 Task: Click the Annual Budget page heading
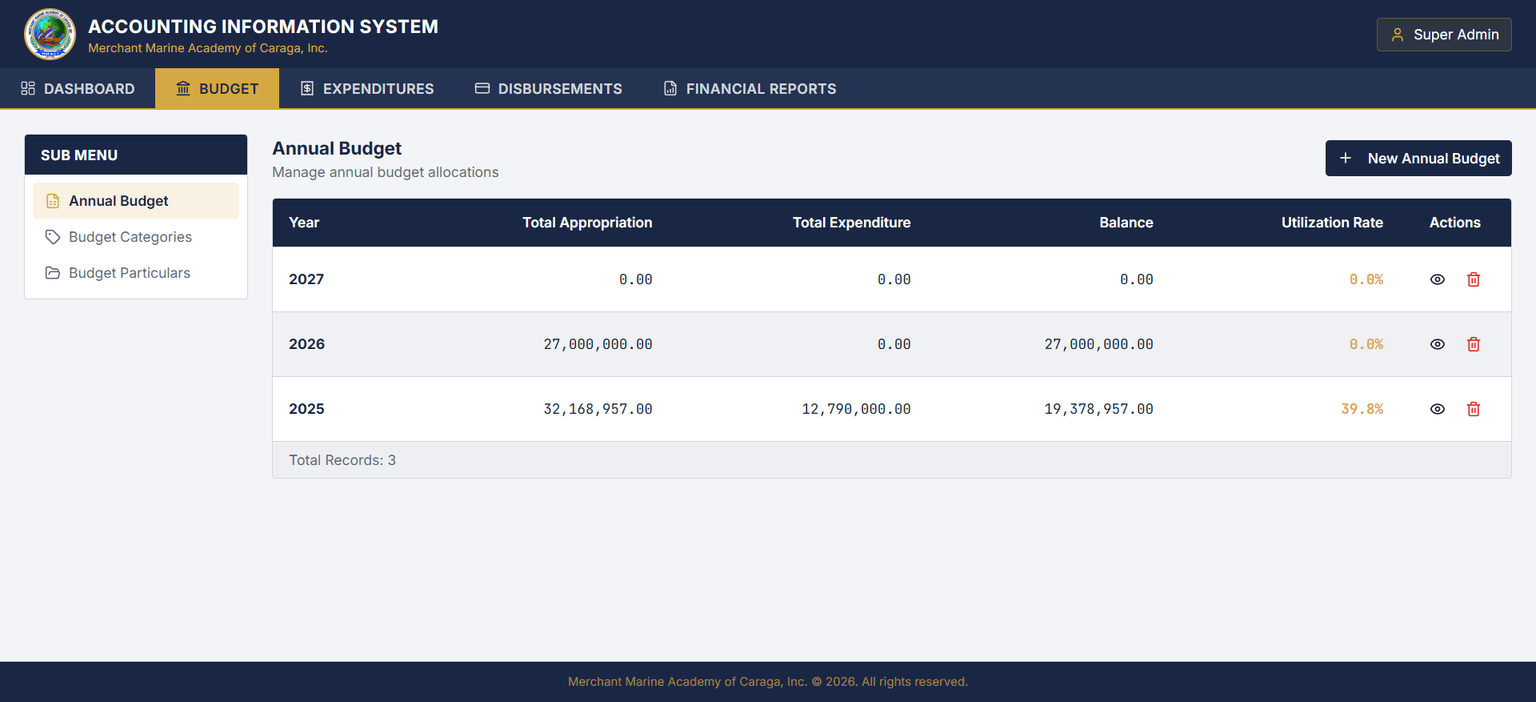click(x=337, y=148)
